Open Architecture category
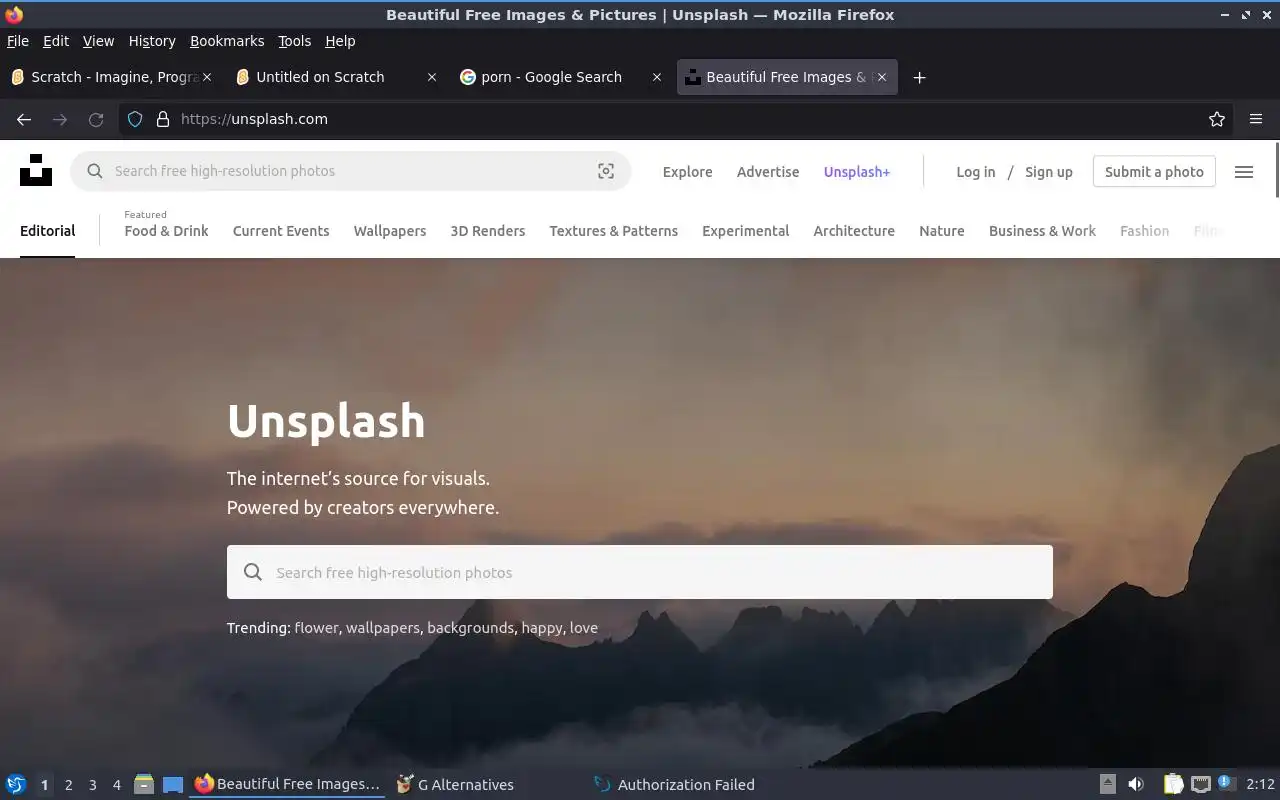This screenshot has height=800, width=1280. click(x=854, y=231)
